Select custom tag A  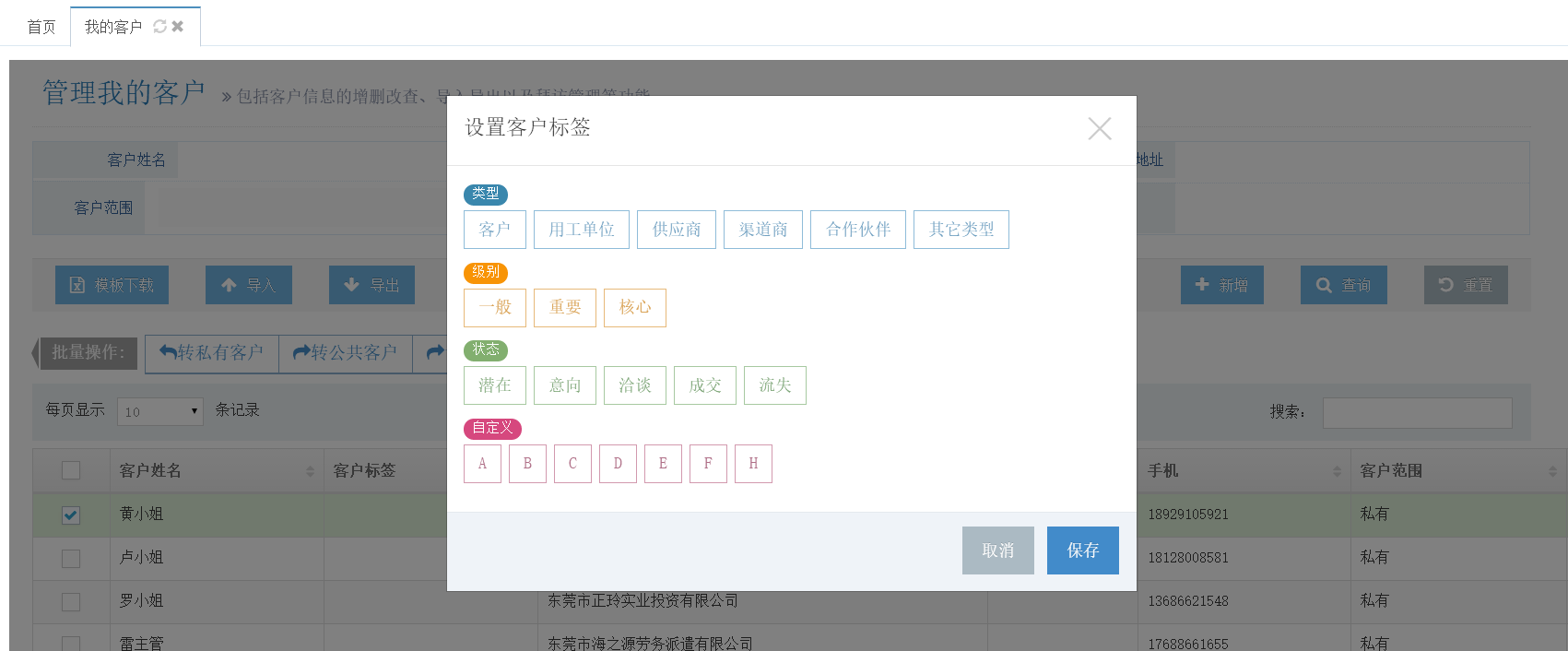click(482, 464)
